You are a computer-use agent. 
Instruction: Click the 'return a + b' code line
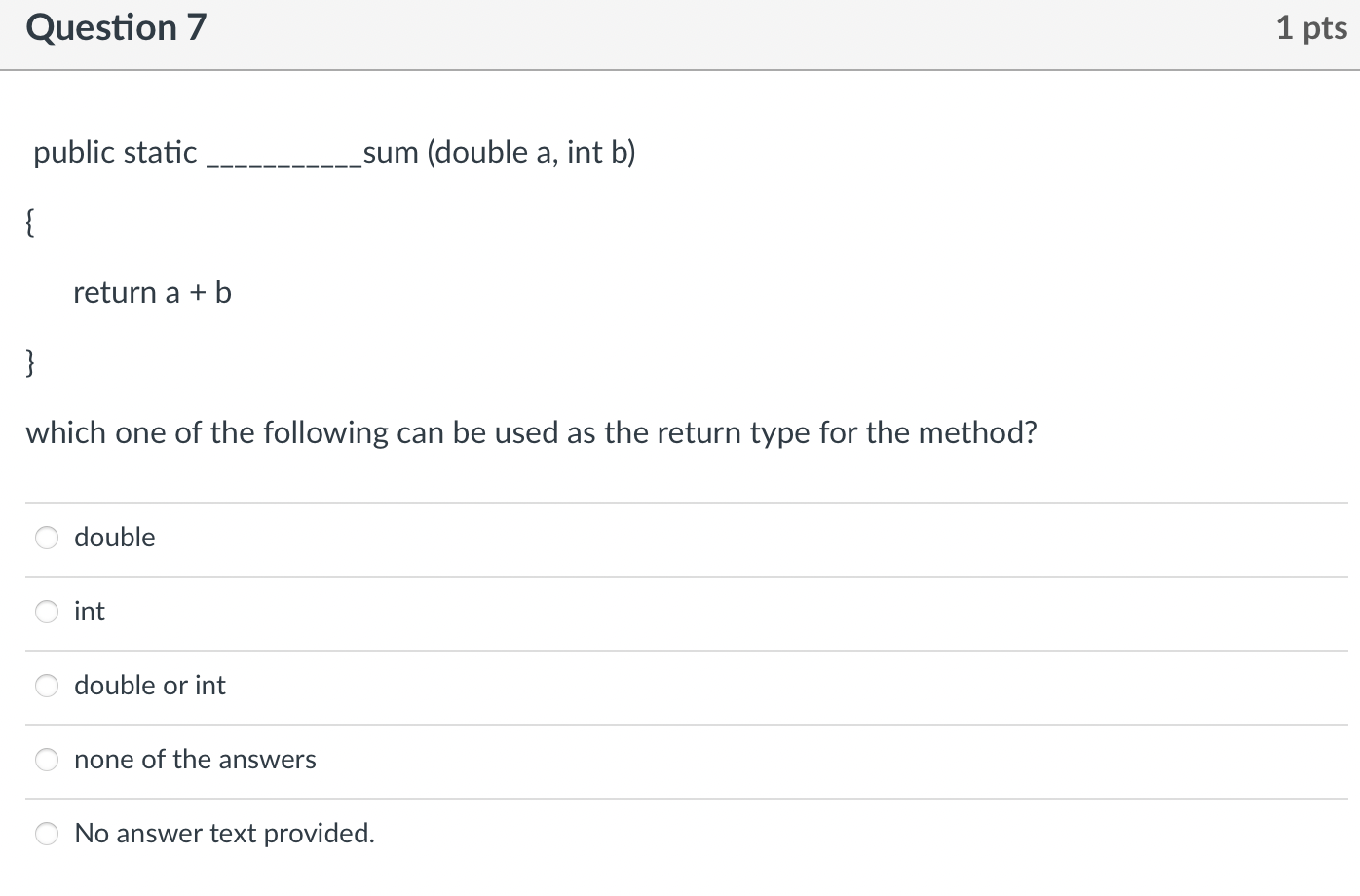152,293
